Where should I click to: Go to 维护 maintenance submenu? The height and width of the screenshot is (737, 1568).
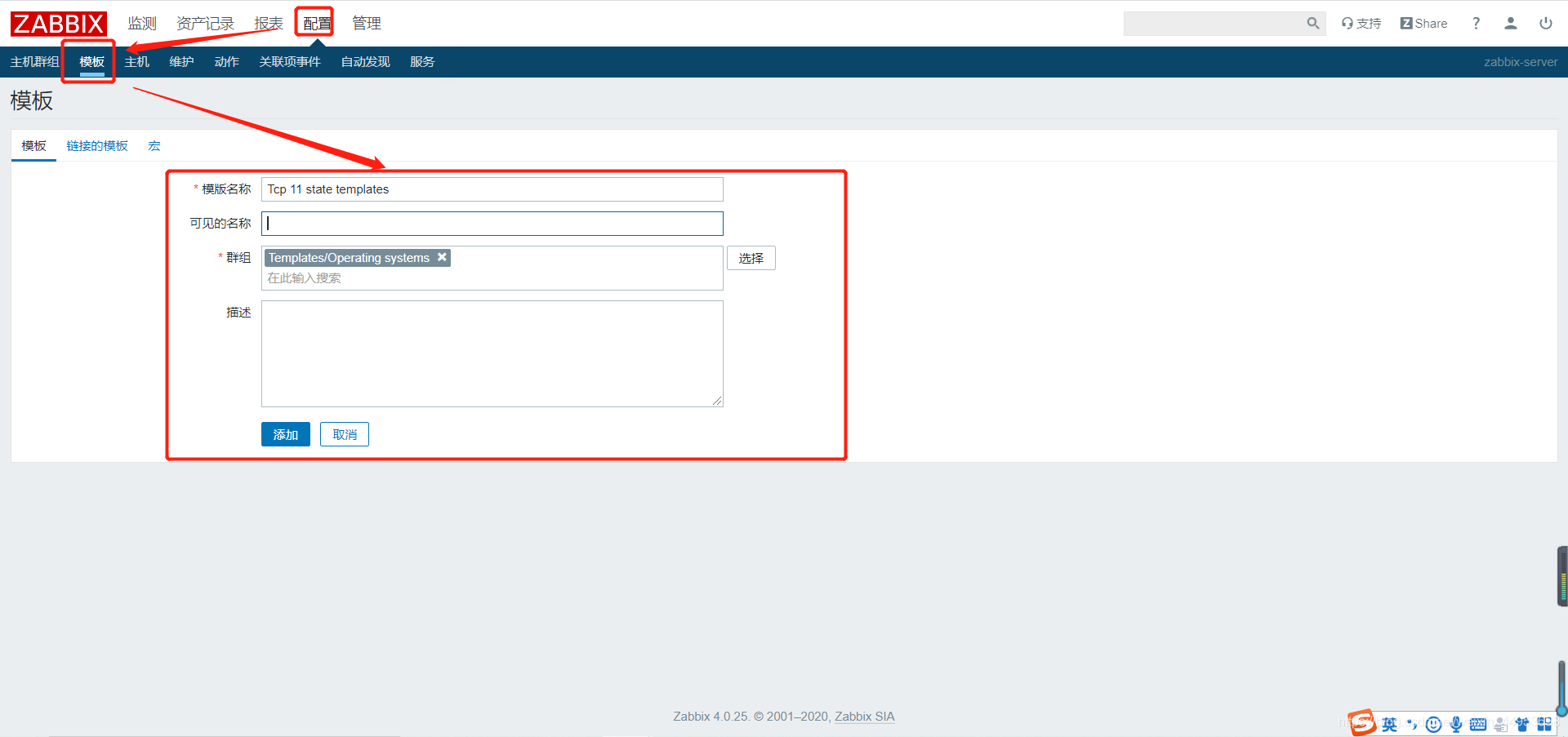tap(181, 62)
